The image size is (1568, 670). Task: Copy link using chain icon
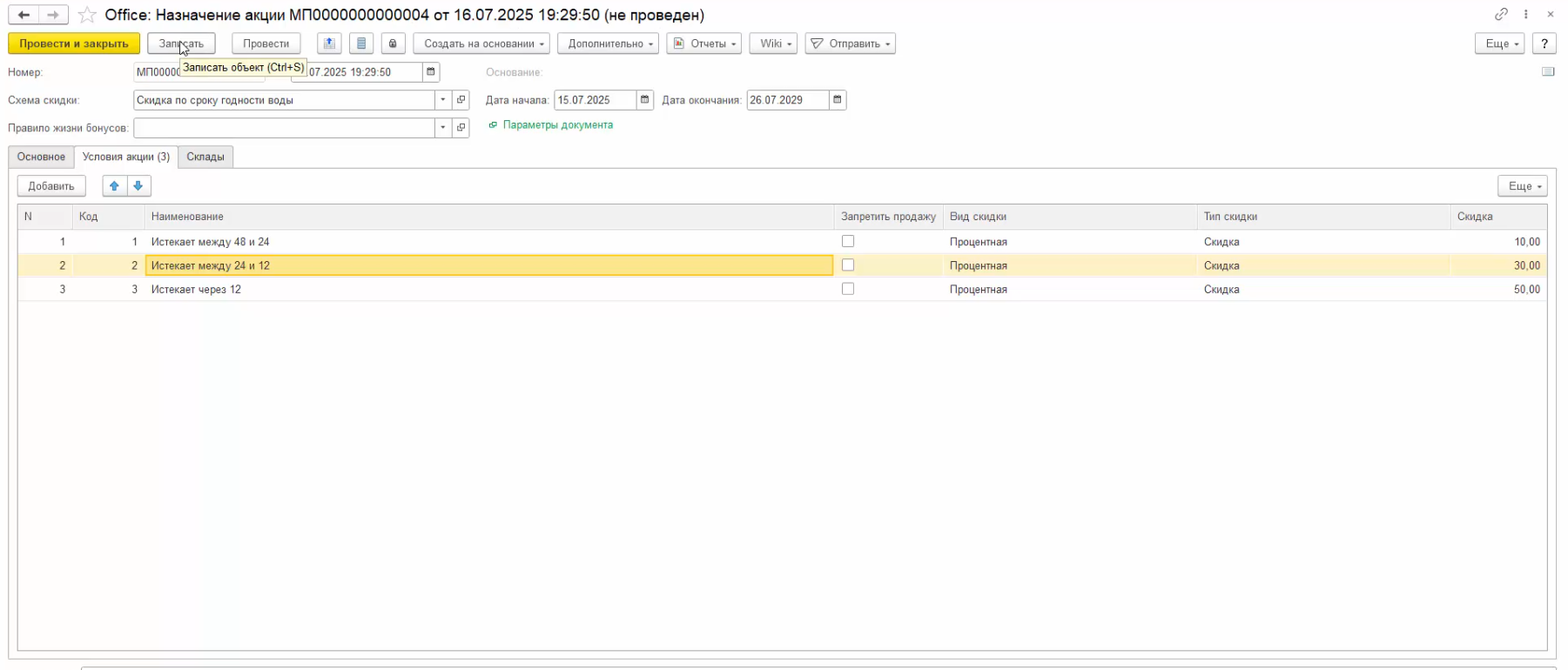pyautogui.click(x=1501, y=14)
